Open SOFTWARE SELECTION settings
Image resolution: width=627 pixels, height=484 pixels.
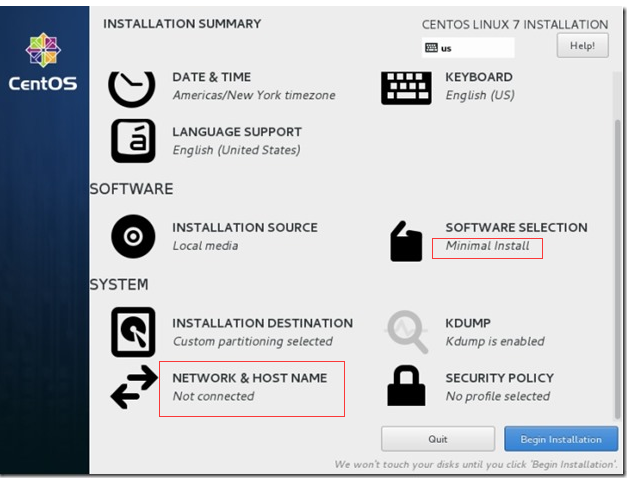(516, 227)
